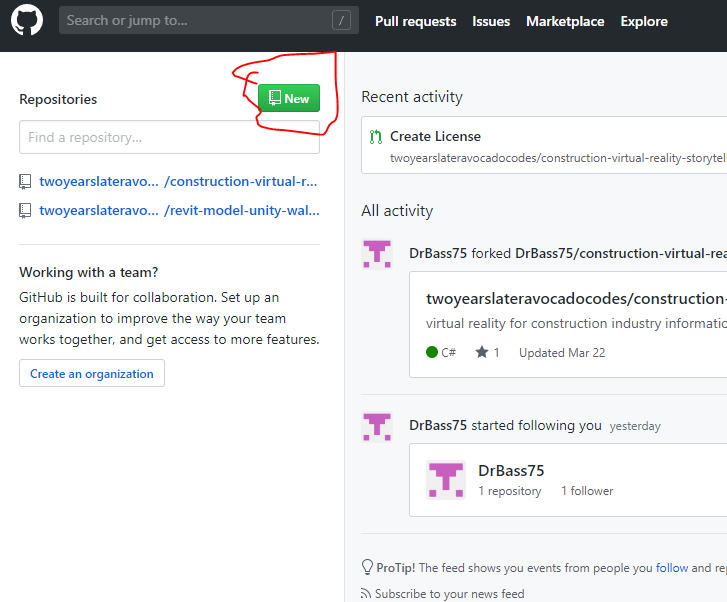Click the RSS icon beside Subscribe
The image size is (727, 602).
click(366, 594)
